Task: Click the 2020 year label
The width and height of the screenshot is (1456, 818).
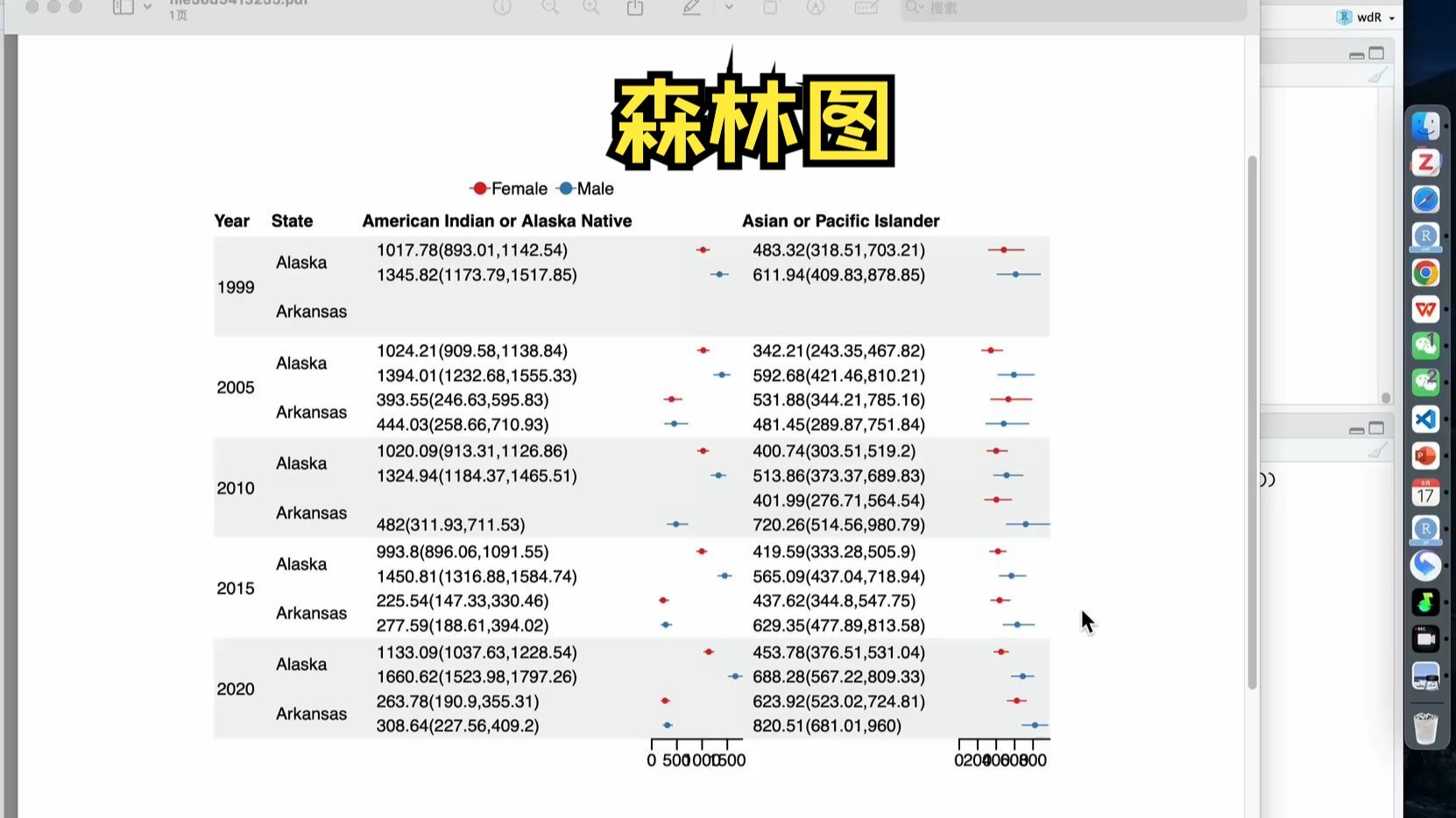Action: pos(236,689)
